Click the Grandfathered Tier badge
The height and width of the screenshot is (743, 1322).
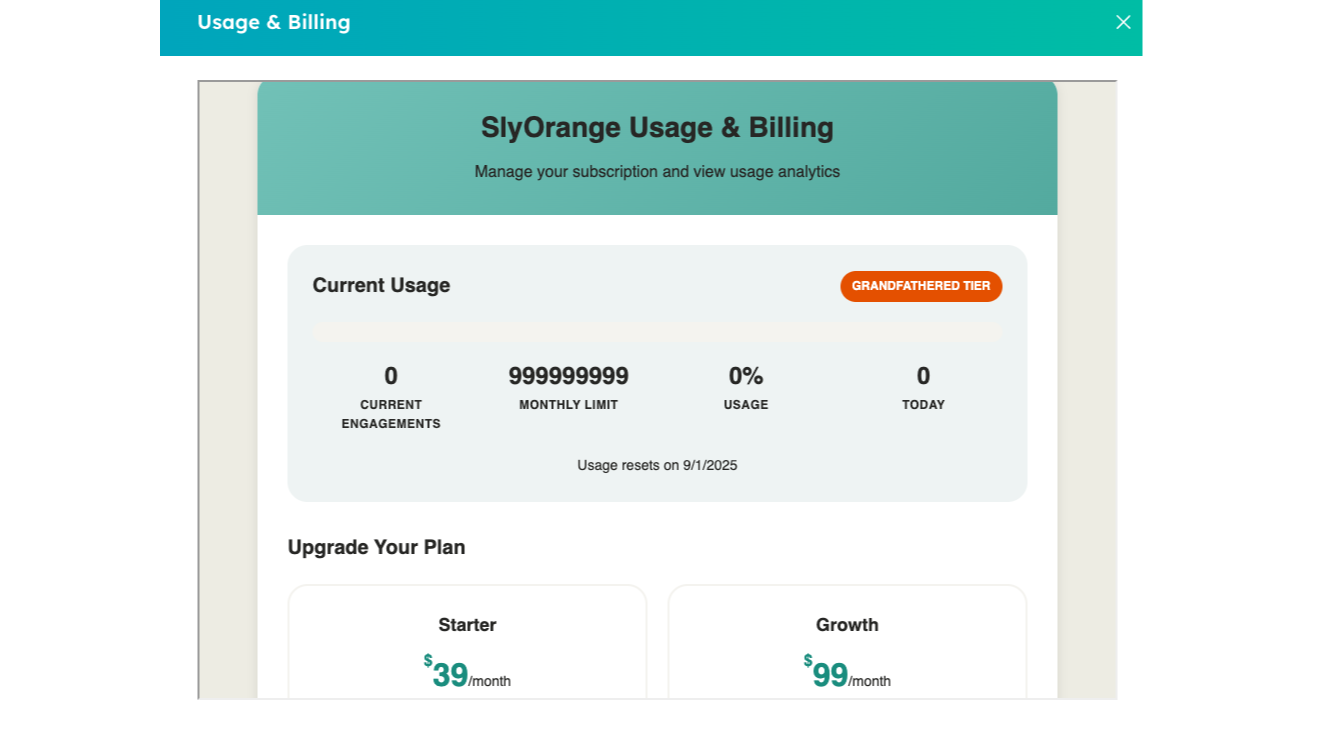click(920, 286)
